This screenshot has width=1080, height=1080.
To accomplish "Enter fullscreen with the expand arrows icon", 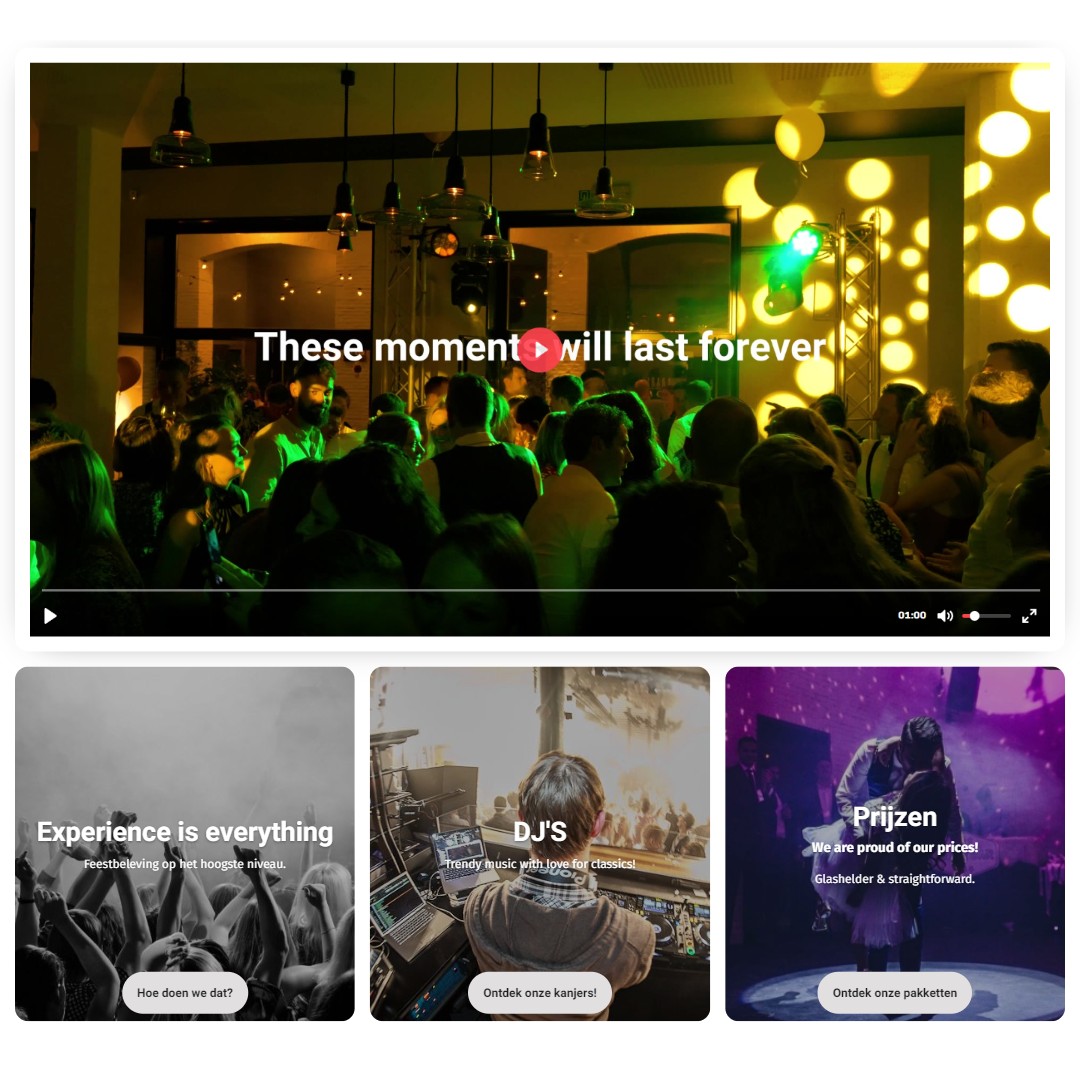I will 1029,616.
